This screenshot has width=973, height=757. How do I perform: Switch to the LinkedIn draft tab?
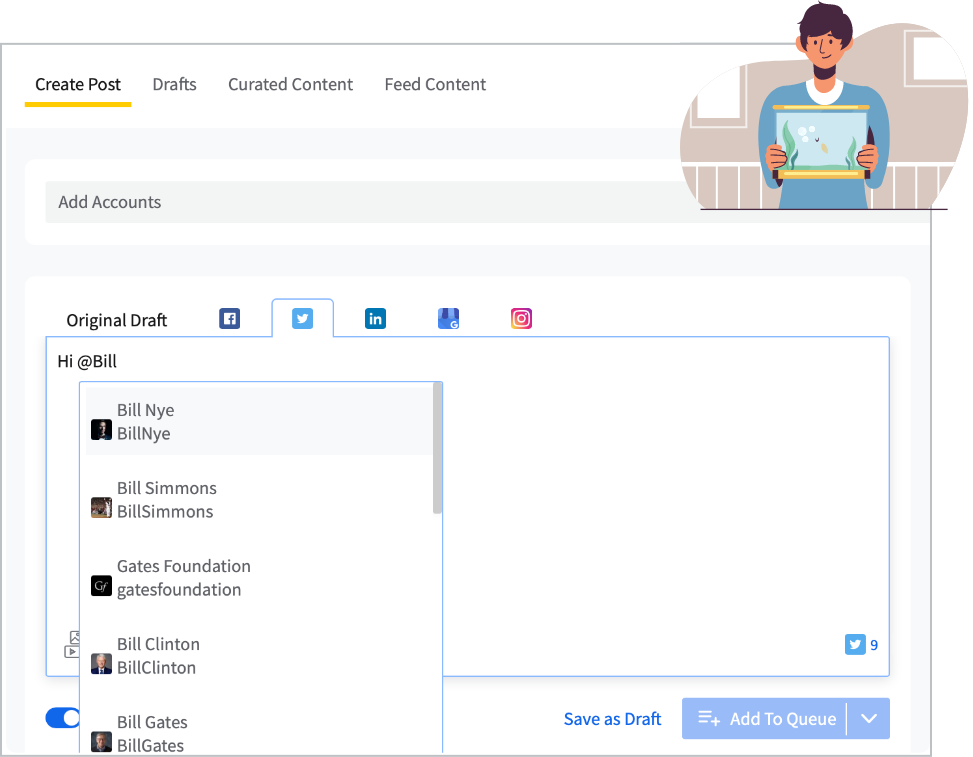[375, 318]
